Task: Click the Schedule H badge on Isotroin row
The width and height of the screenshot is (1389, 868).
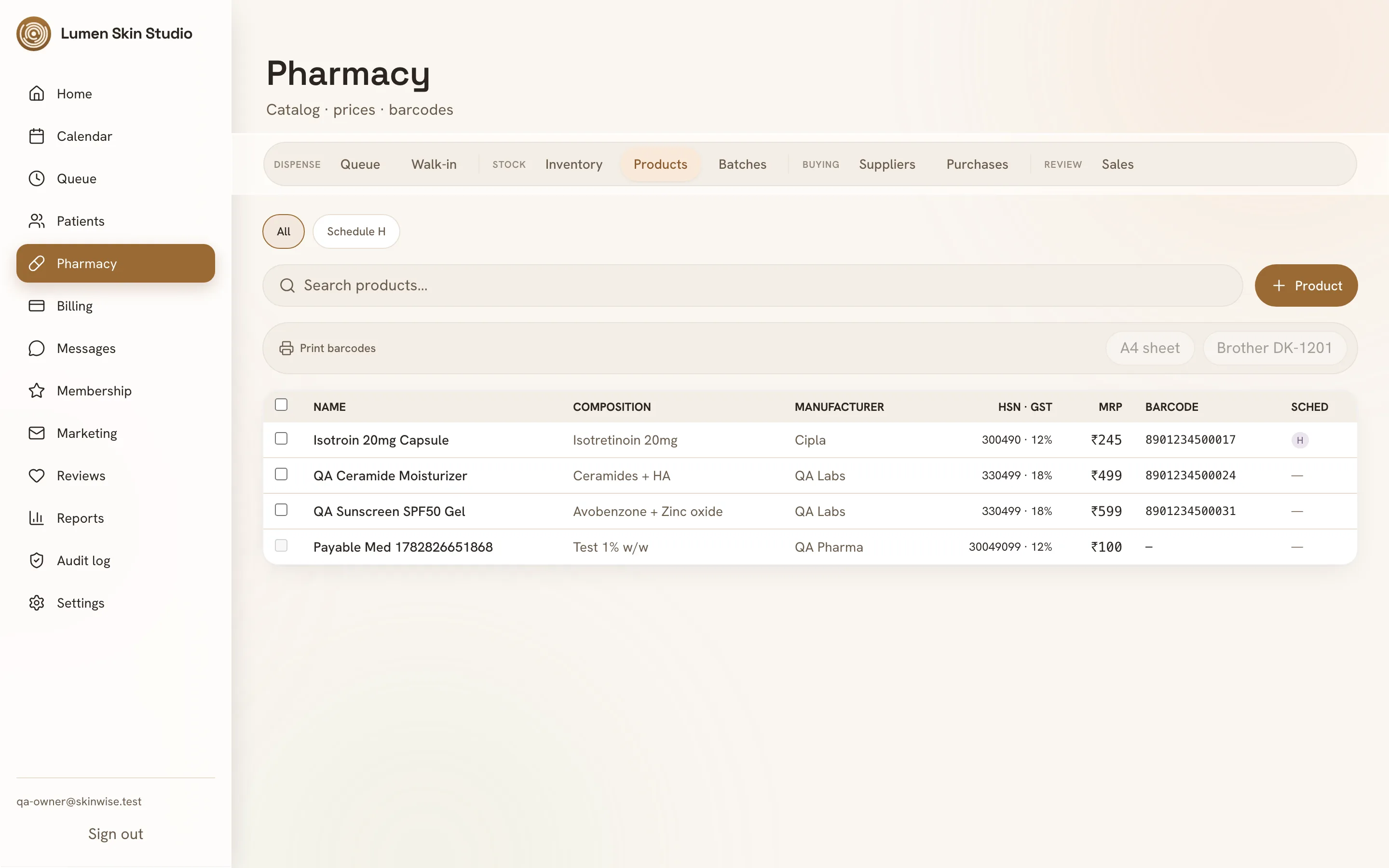Action: click(1300, 440)
